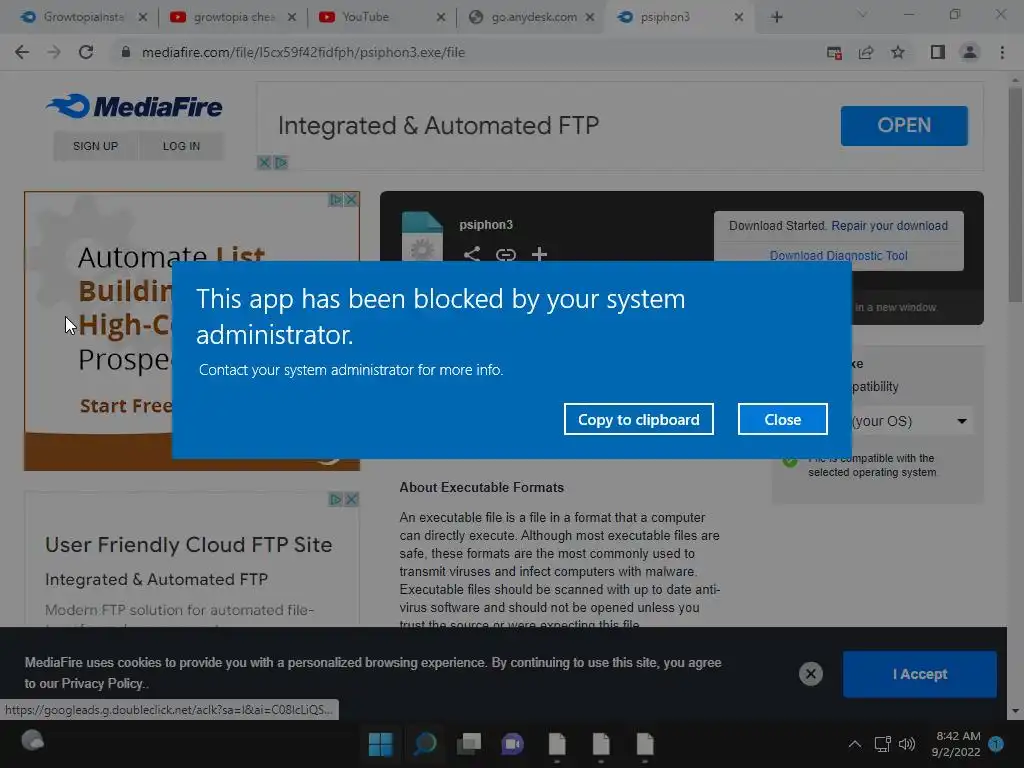This screenshot has width=1024, height=768.
Task: Click the SIGN UP button
Action: point(95,146)
